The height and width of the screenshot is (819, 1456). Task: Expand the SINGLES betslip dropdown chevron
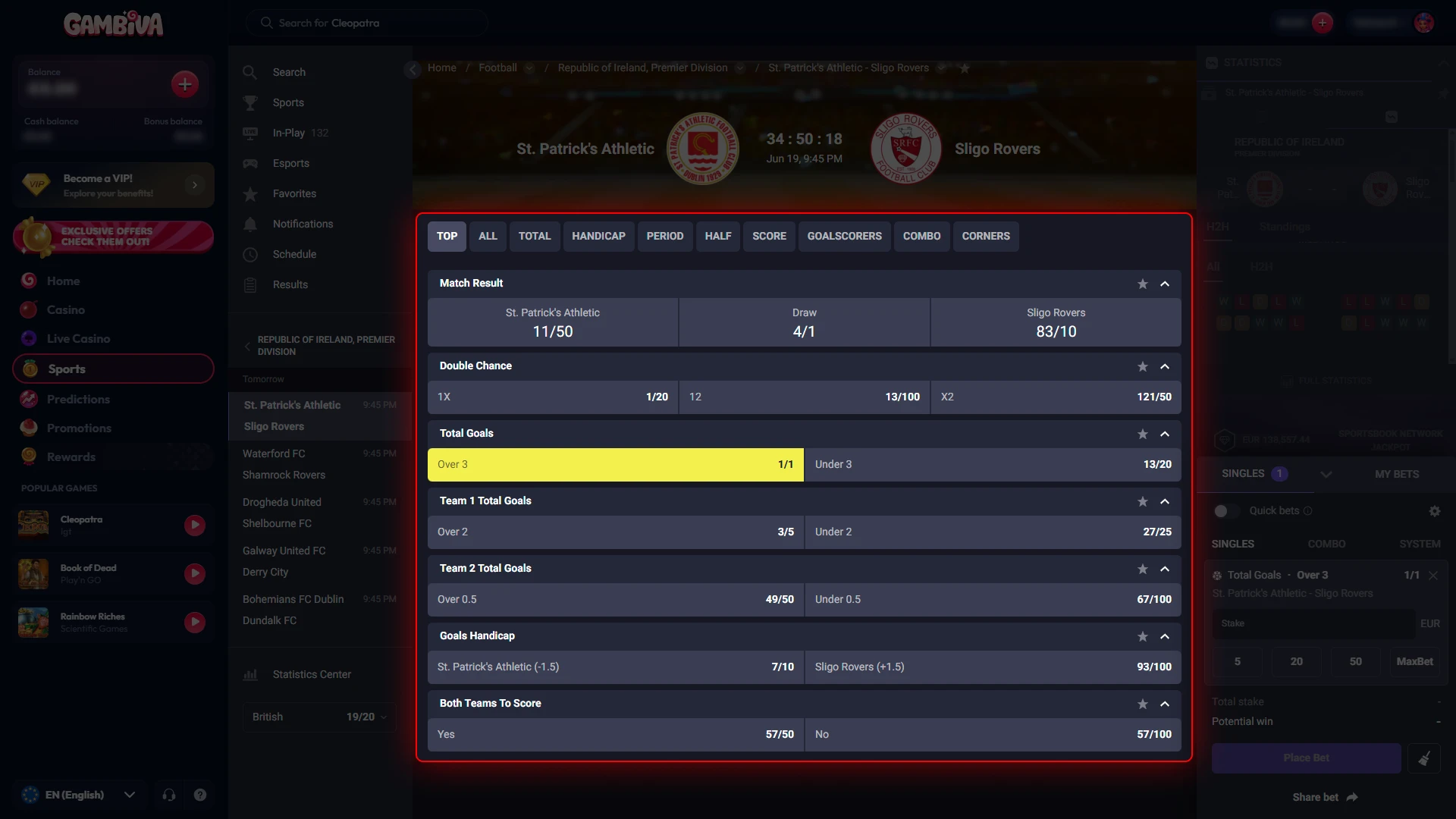click(1326, 474)
